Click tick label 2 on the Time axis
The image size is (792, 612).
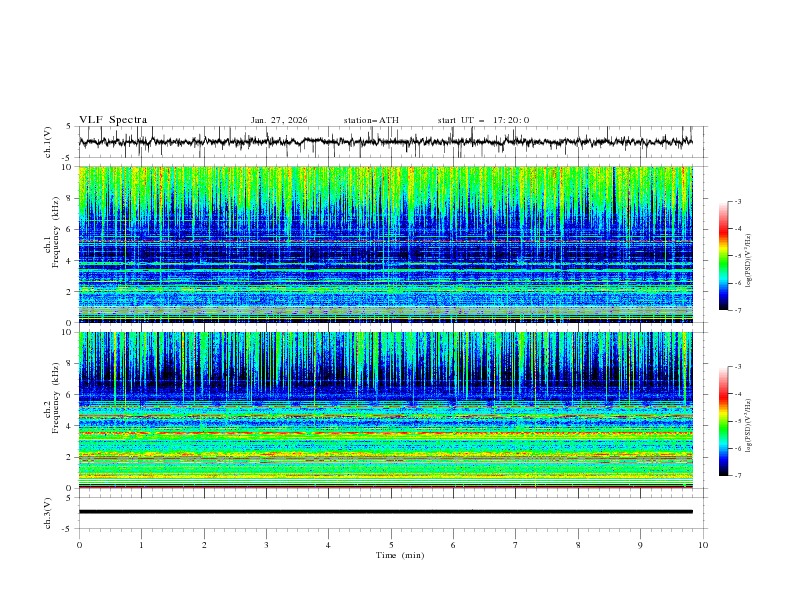pos(204,545)
